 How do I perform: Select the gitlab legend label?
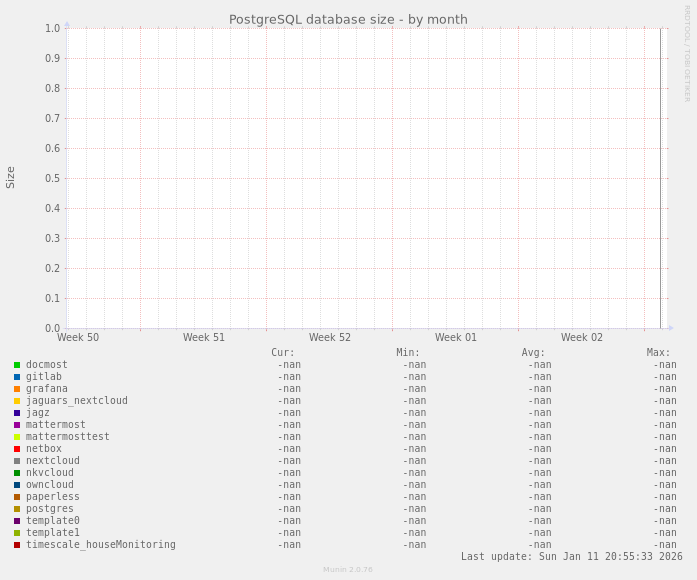(x=44, y=376)
